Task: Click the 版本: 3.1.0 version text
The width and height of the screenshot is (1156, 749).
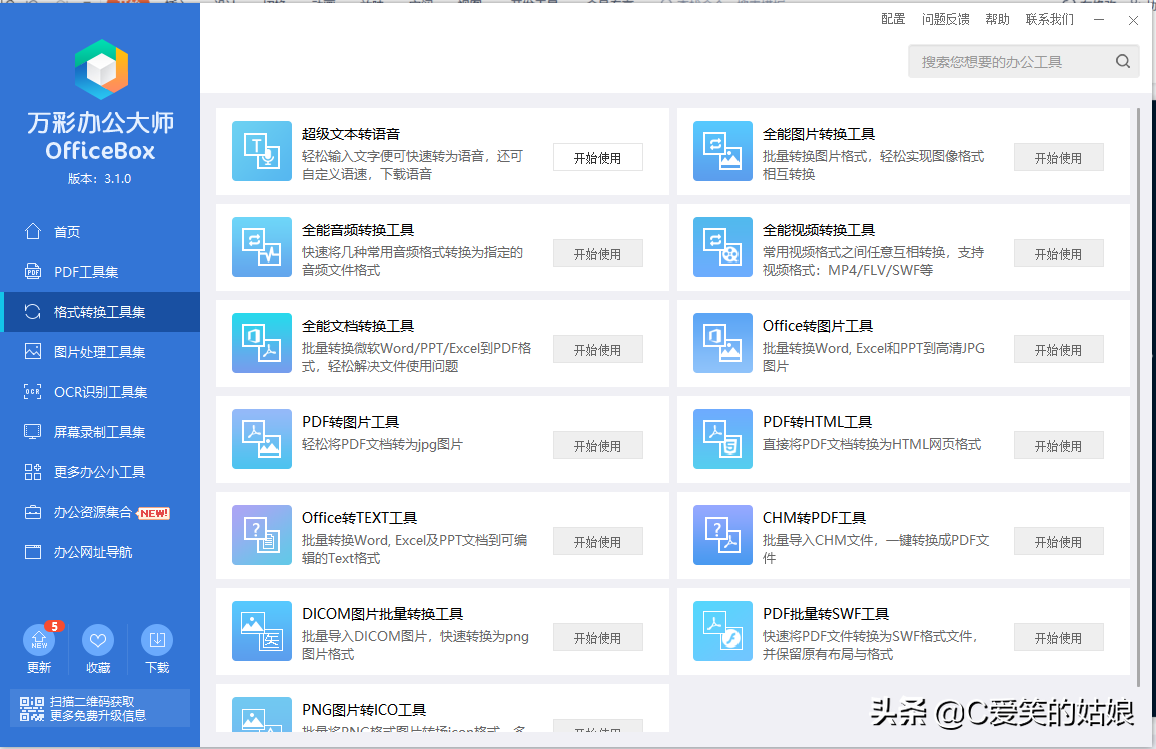Action: click(100, 178)
